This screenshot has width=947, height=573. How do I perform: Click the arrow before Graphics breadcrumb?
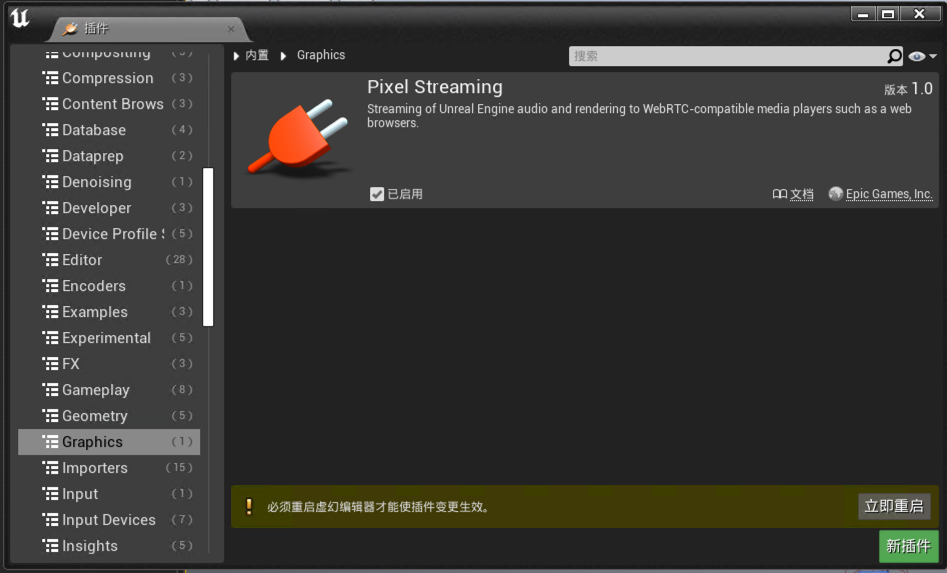(283, 56)
